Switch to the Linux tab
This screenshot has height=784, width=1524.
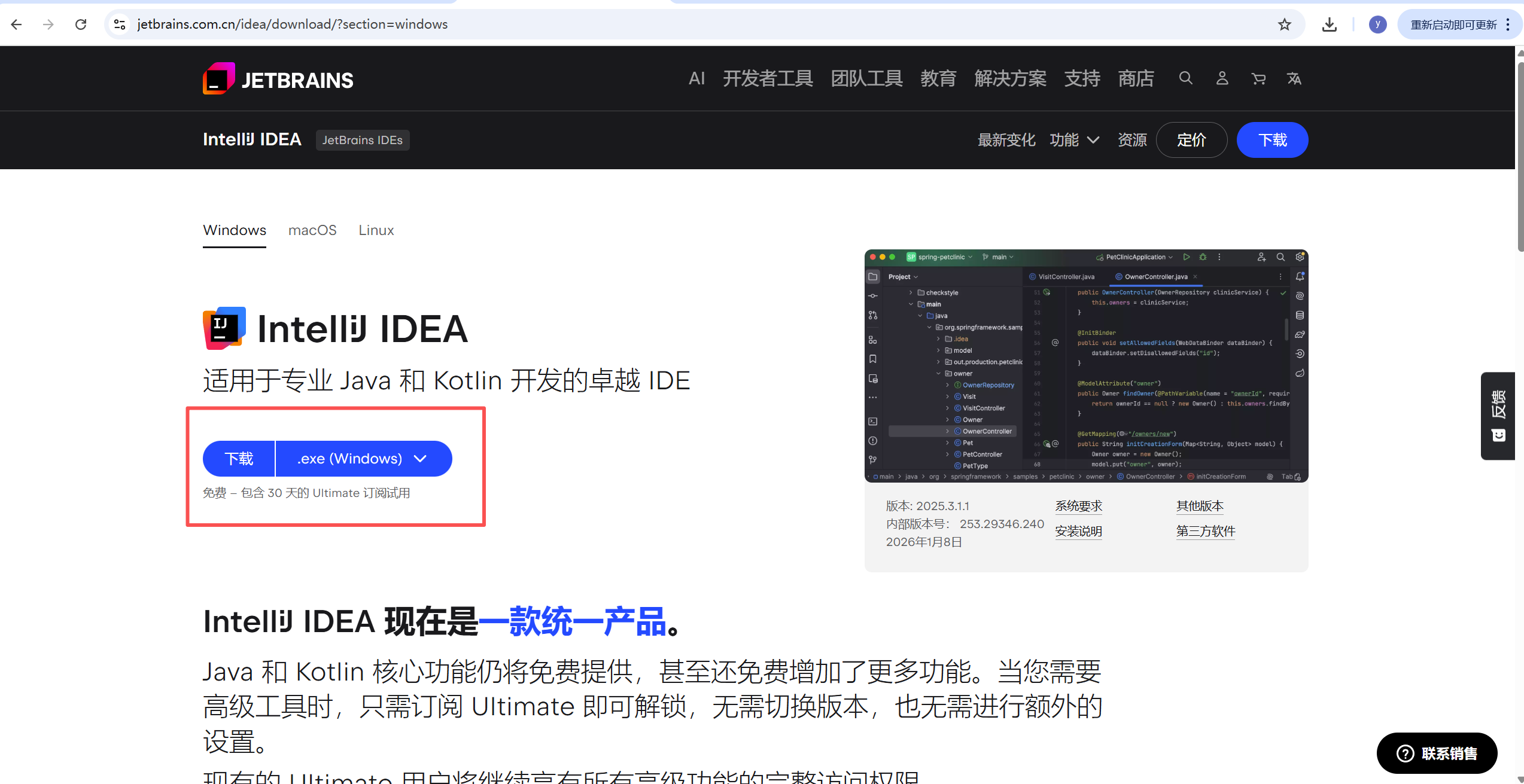[376, 230]
